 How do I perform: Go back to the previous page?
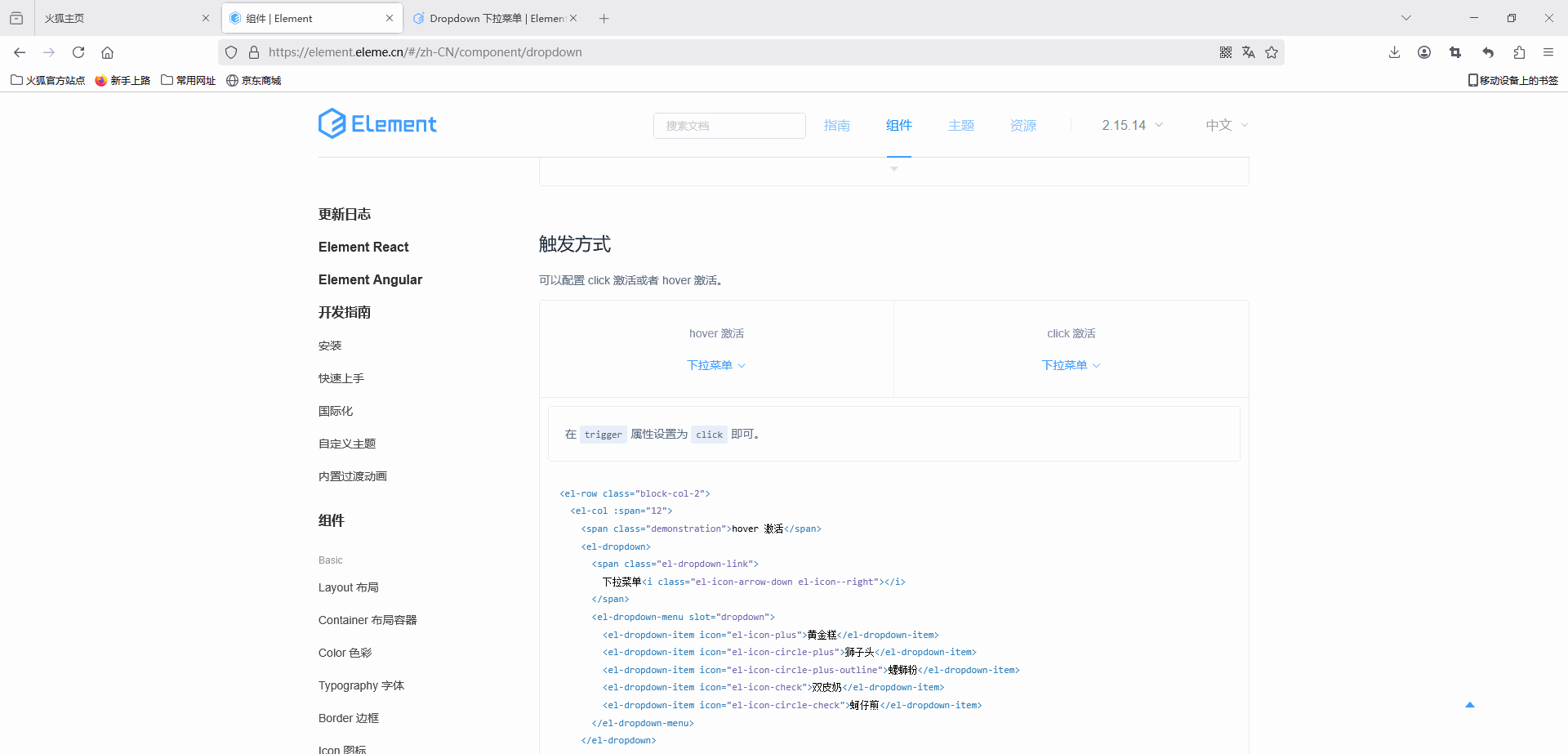click(20, 52)
